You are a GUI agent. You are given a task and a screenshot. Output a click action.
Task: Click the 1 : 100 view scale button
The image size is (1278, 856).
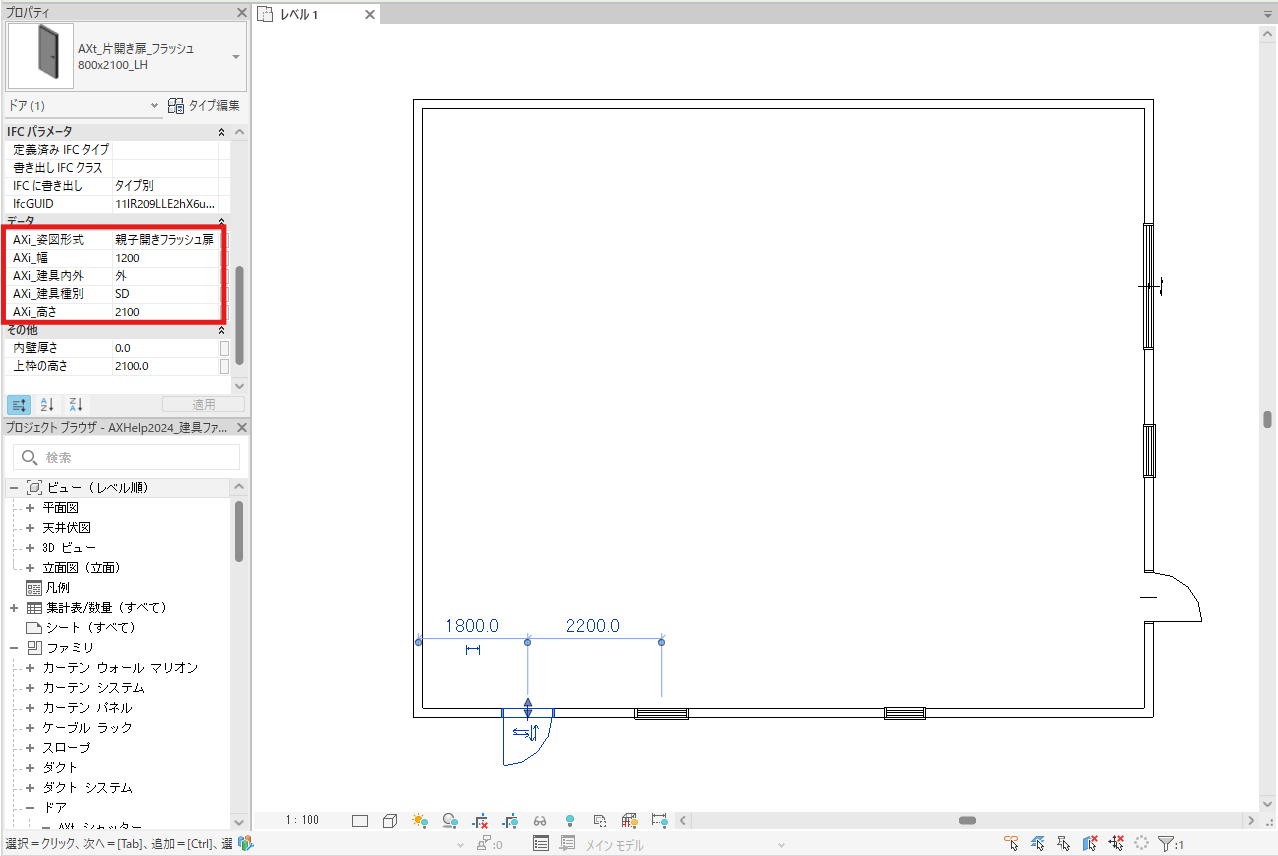coord(302,821)
